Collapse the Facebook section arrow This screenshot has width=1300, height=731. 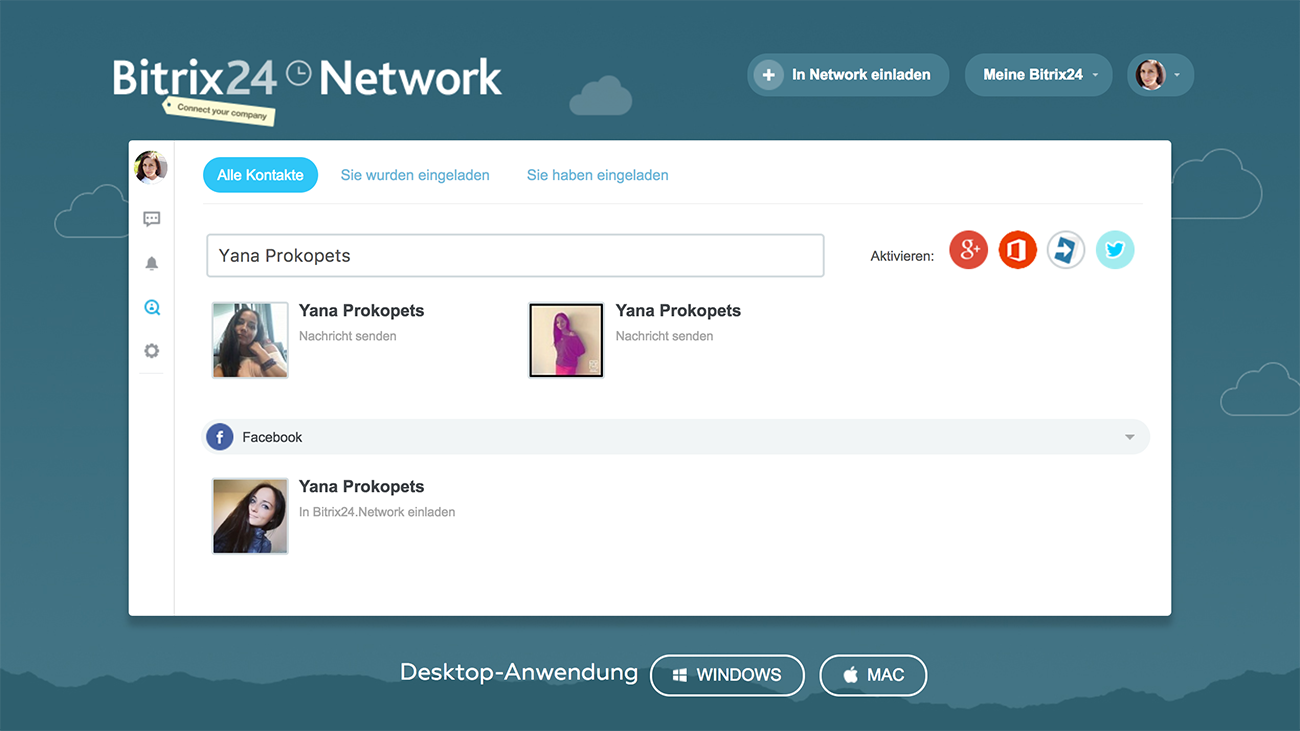(x=1130, y=437)
